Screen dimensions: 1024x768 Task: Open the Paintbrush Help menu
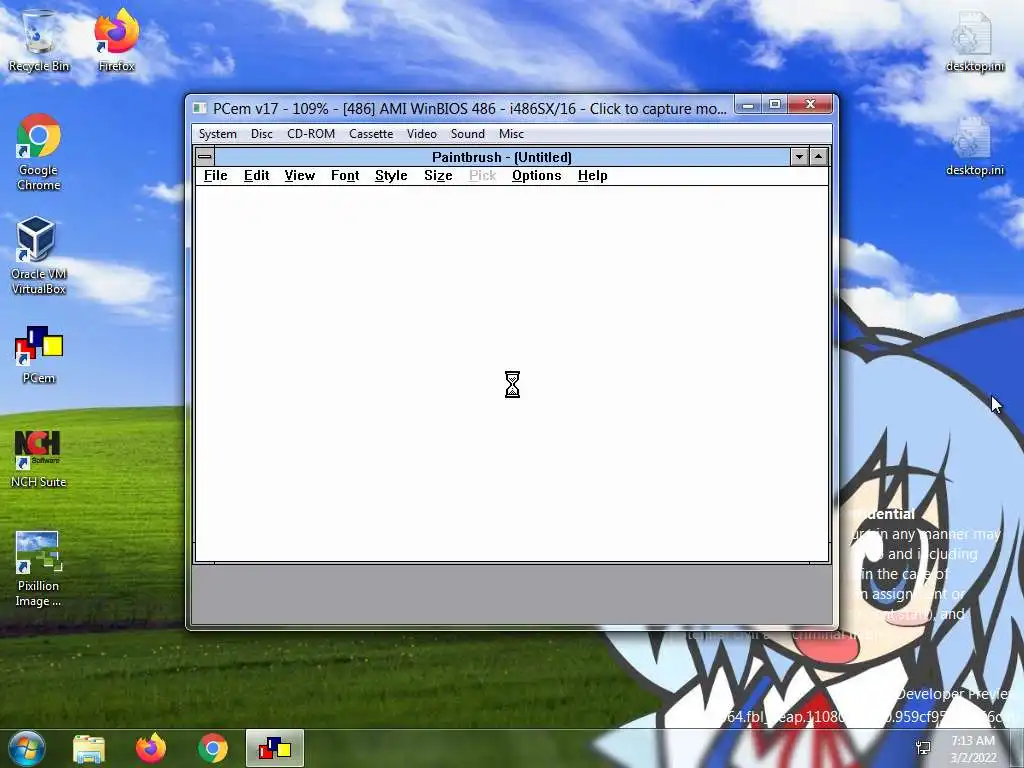click(x=592, y=176)
